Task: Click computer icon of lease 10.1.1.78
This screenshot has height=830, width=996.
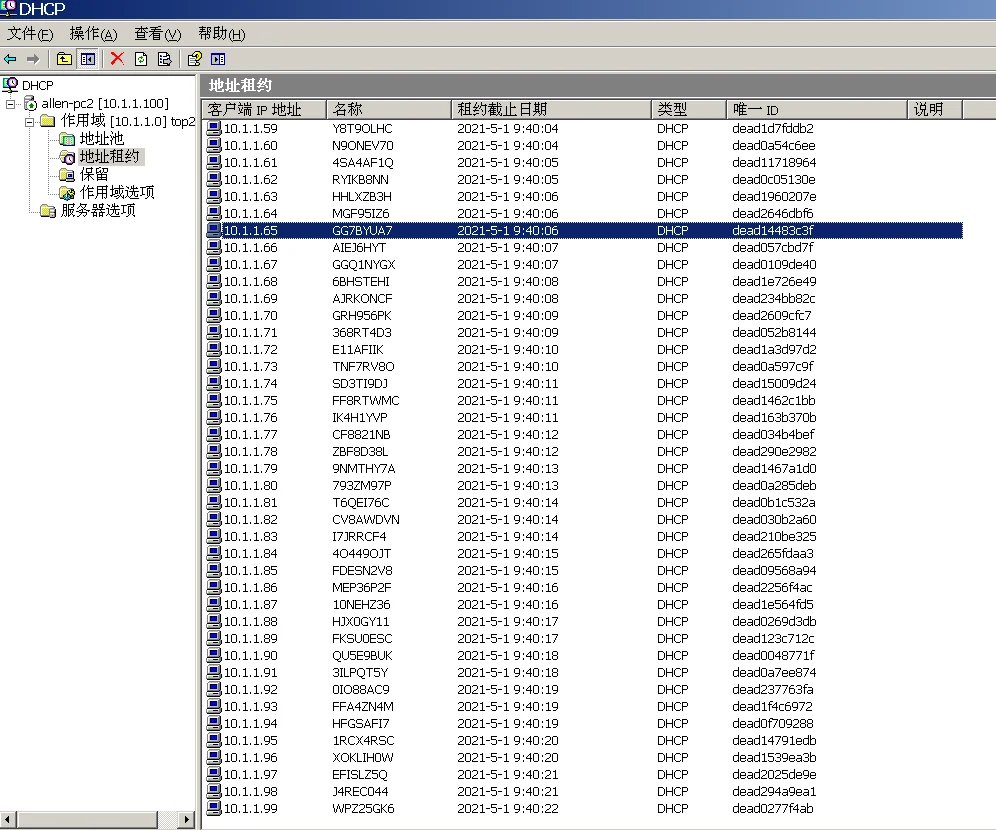Action: 214,451
